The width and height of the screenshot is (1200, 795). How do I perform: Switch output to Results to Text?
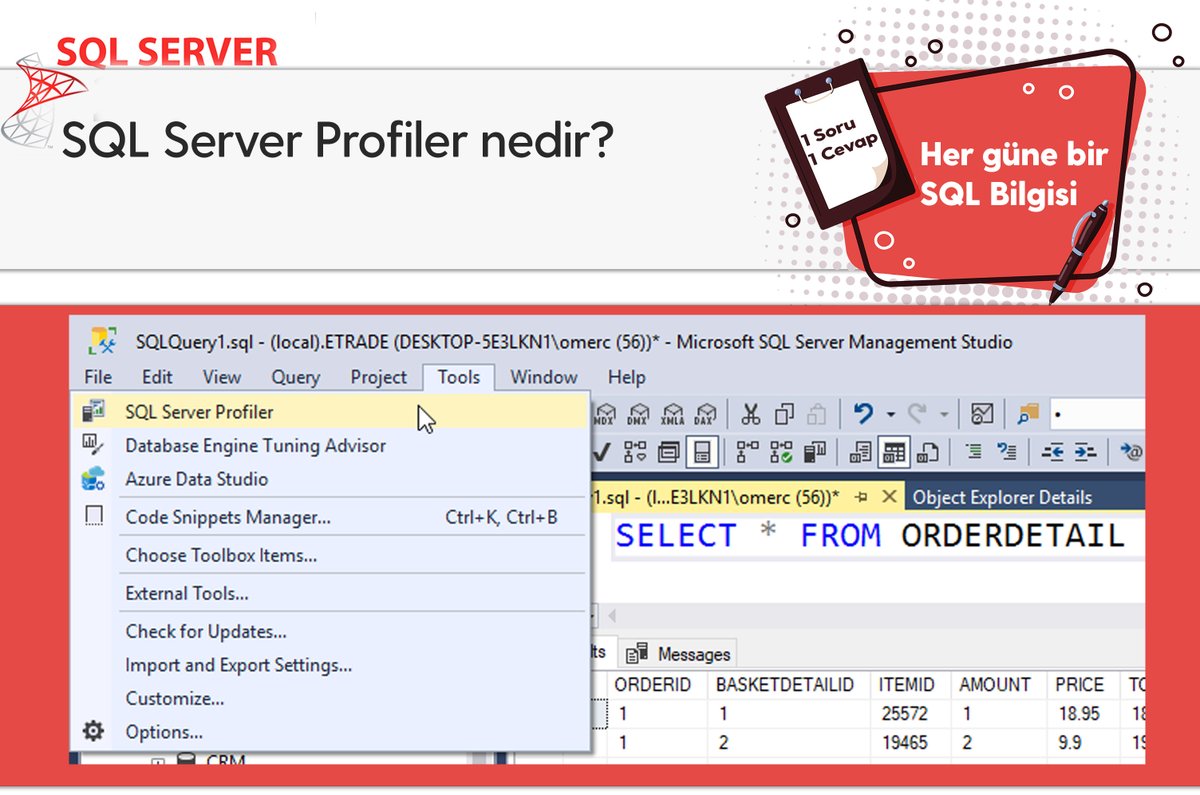861,453
